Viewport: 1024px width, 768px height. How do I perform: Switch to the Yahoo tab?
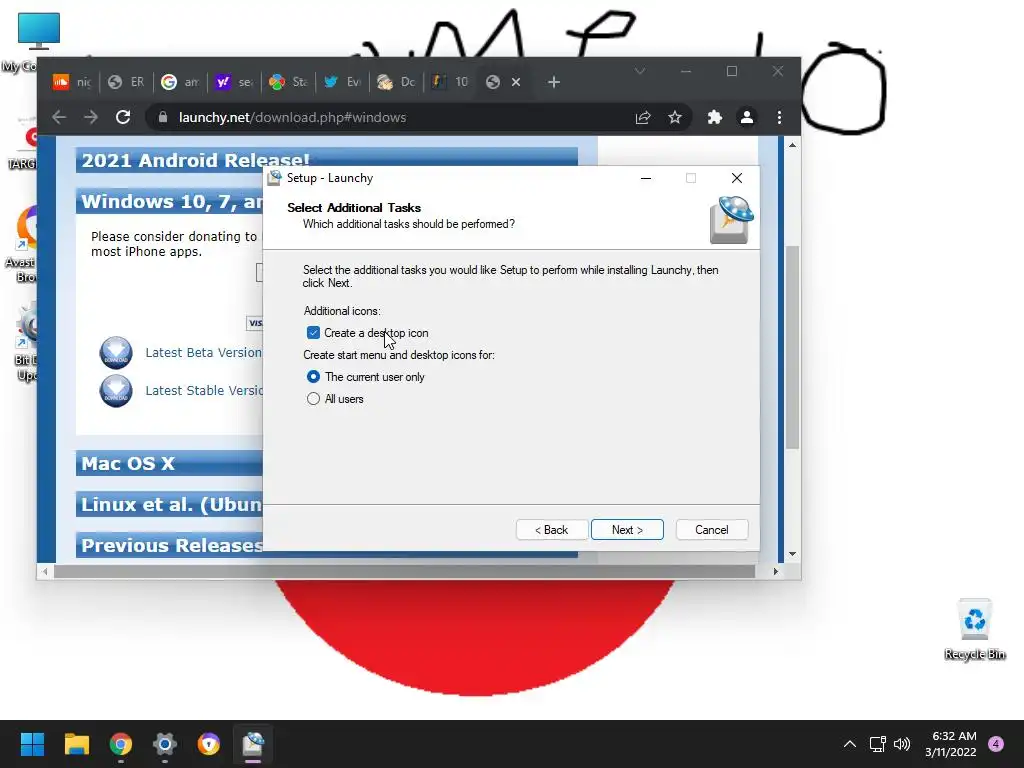[234, 82]
